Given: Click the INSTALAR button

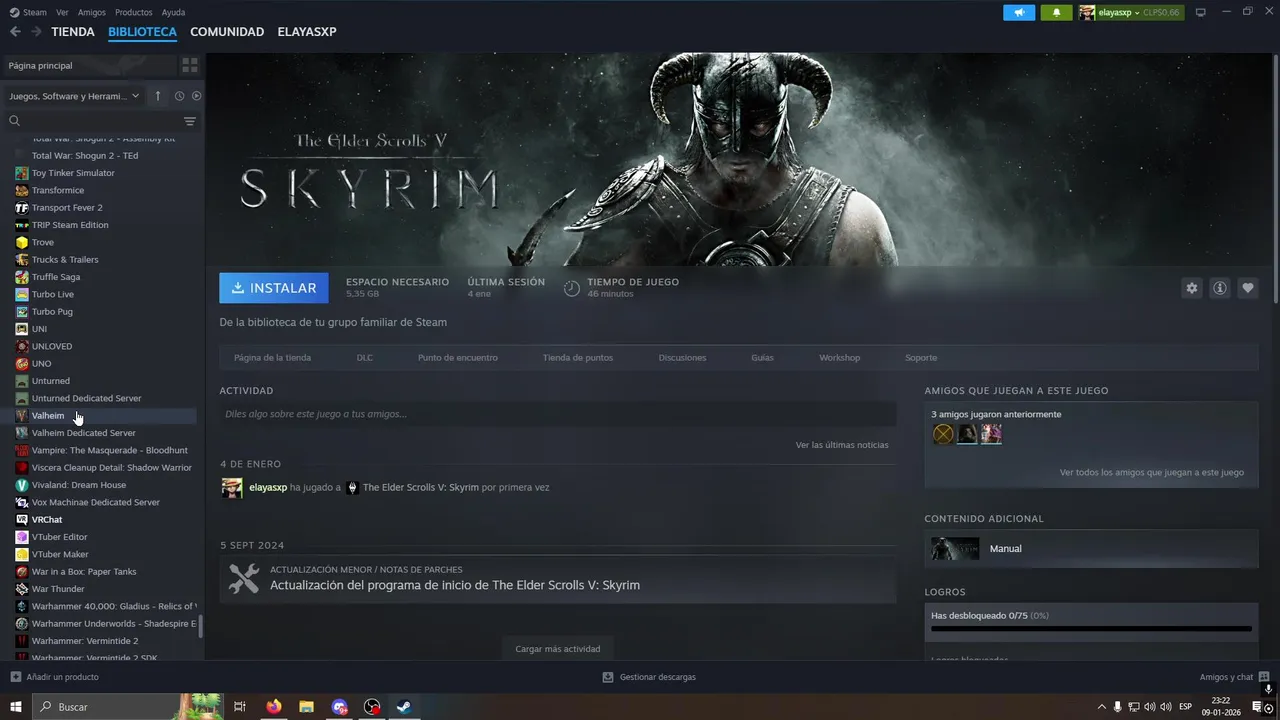Looking at the screenshot, I should (x=274, y=288).
